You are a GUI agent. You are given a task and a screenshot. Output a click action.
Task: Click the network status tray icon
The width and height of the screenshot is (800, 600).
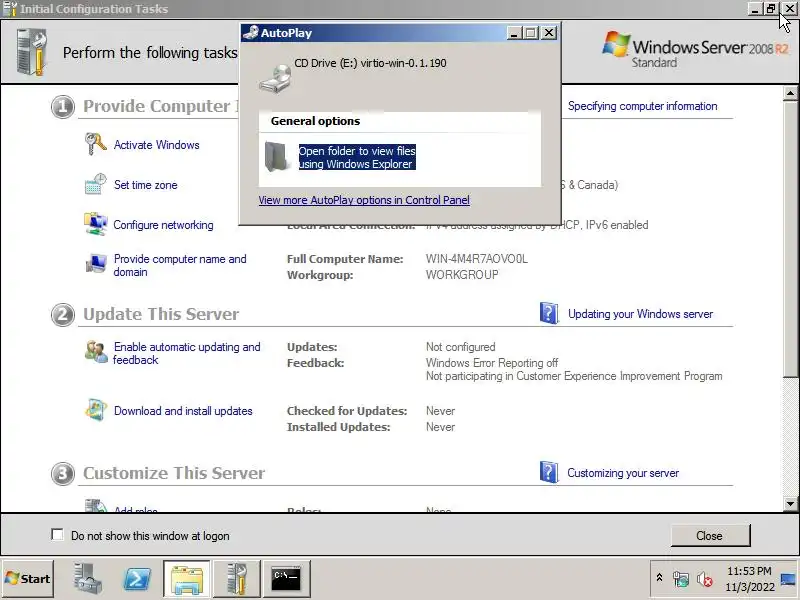point(681,579)
